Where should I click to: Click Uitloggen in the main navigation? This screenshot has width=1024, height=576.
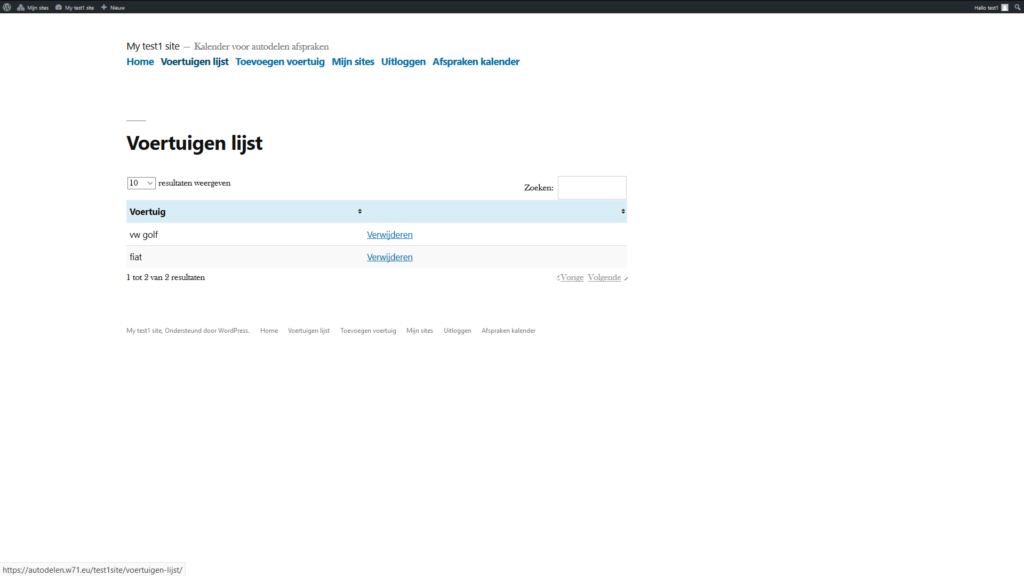pos(403,62)
